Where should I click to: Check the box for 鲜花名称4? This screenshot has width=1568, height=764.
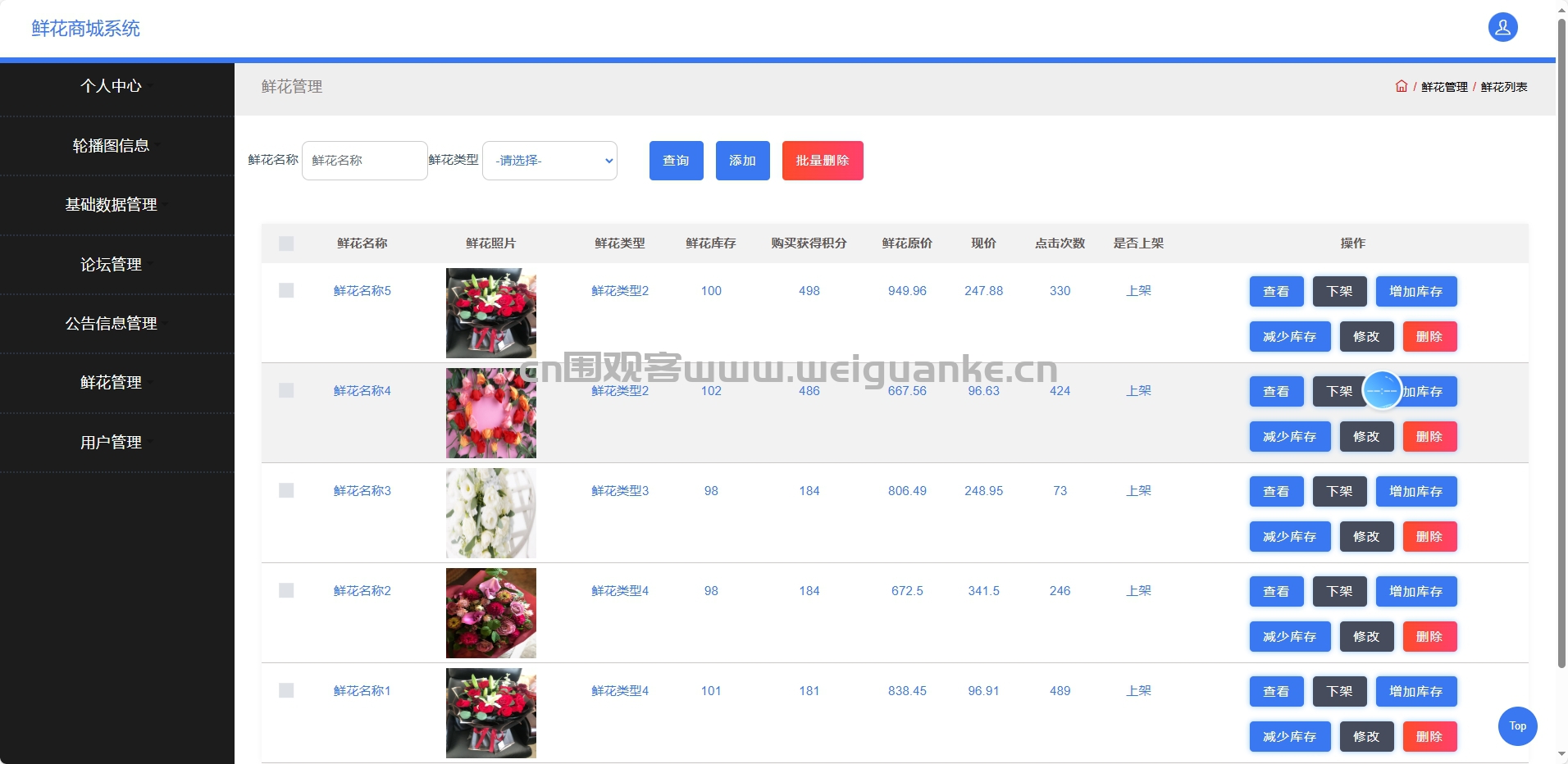click(286, 390)
